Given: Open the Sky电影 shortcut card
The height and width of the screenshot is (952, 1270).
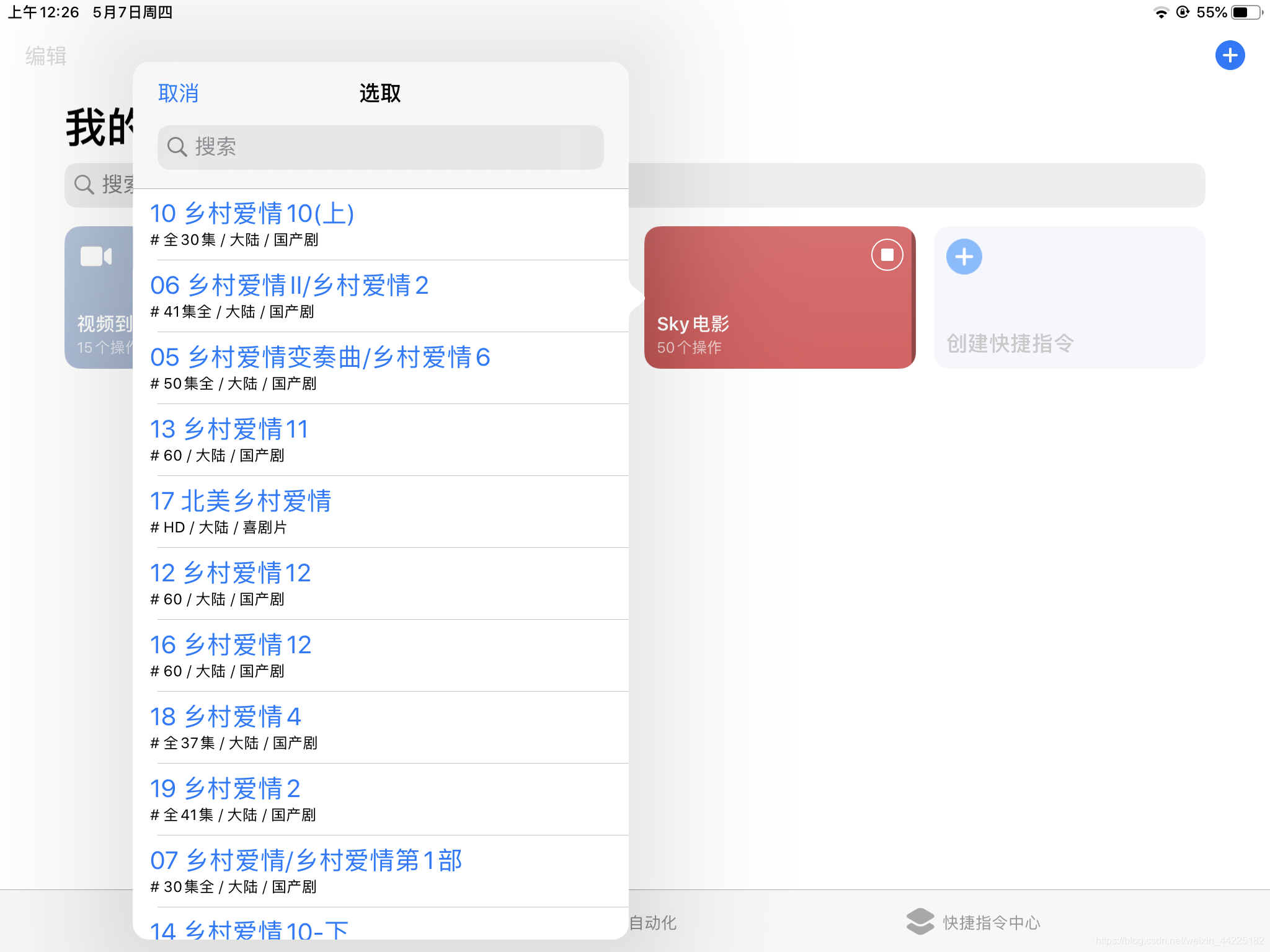Looking at the screenshot, I should 779,297.
